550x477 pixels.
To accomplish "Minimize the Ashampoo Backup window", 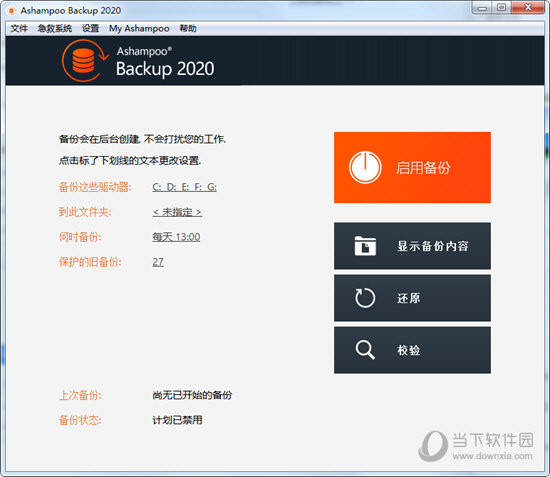I will [482, 7].
